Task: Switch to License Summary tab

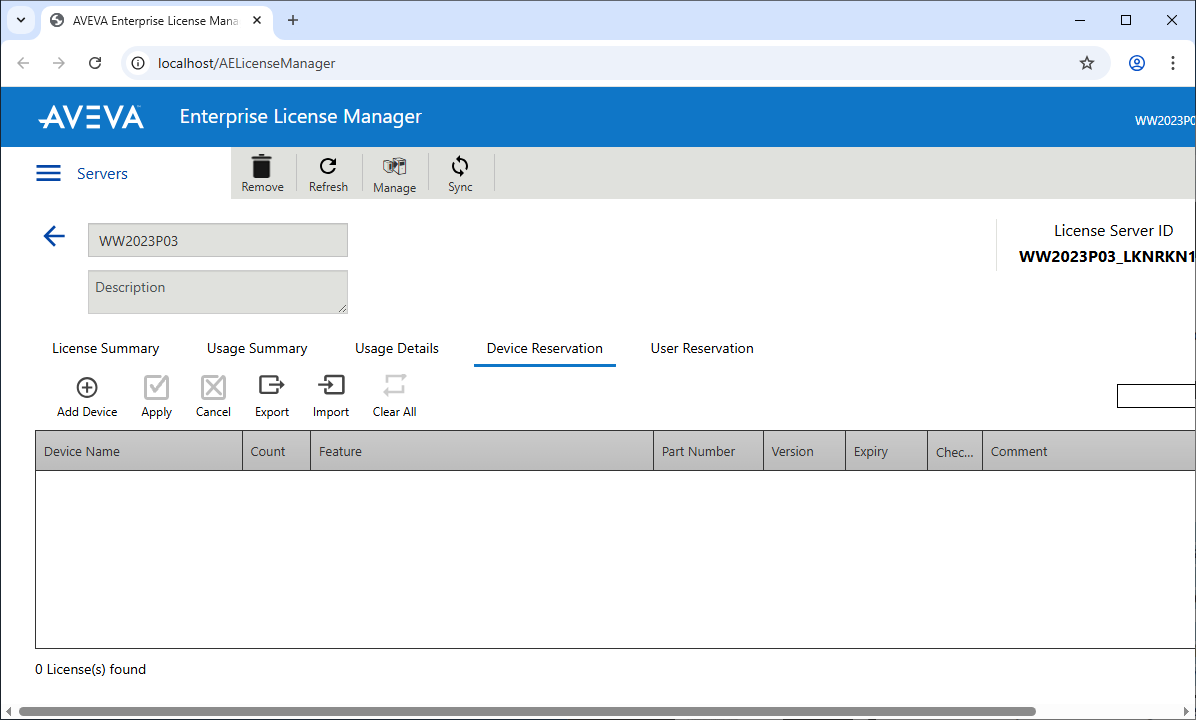Action: pyautogui.click(x=105, y=349)
